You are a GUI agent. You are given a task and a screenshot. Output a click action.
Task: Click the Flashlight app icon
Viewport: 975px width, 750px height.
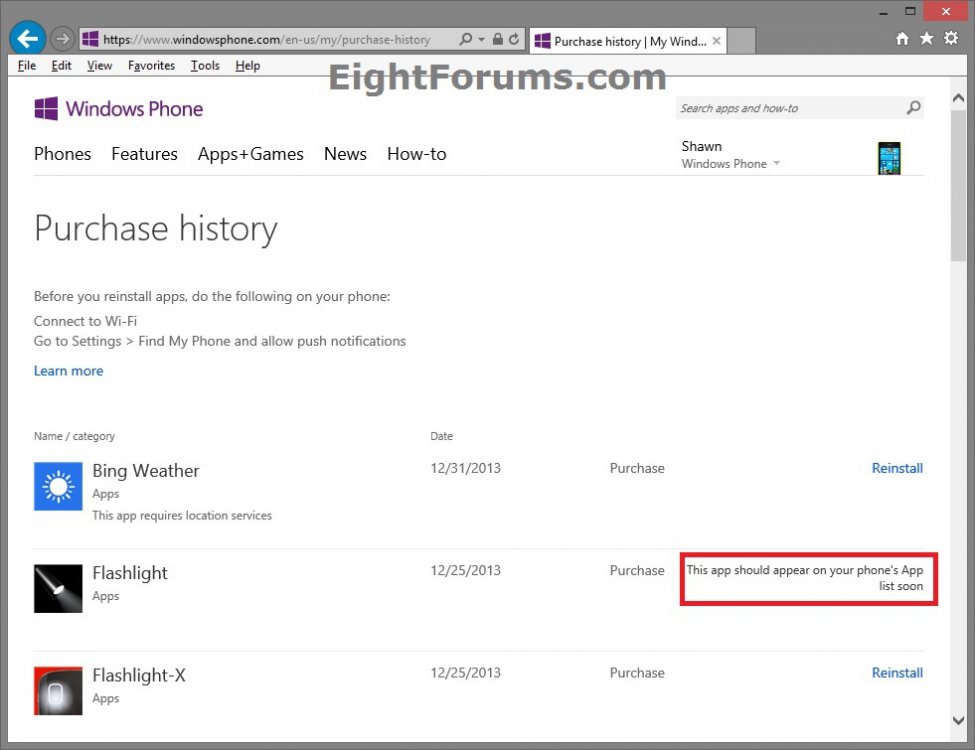58,588
